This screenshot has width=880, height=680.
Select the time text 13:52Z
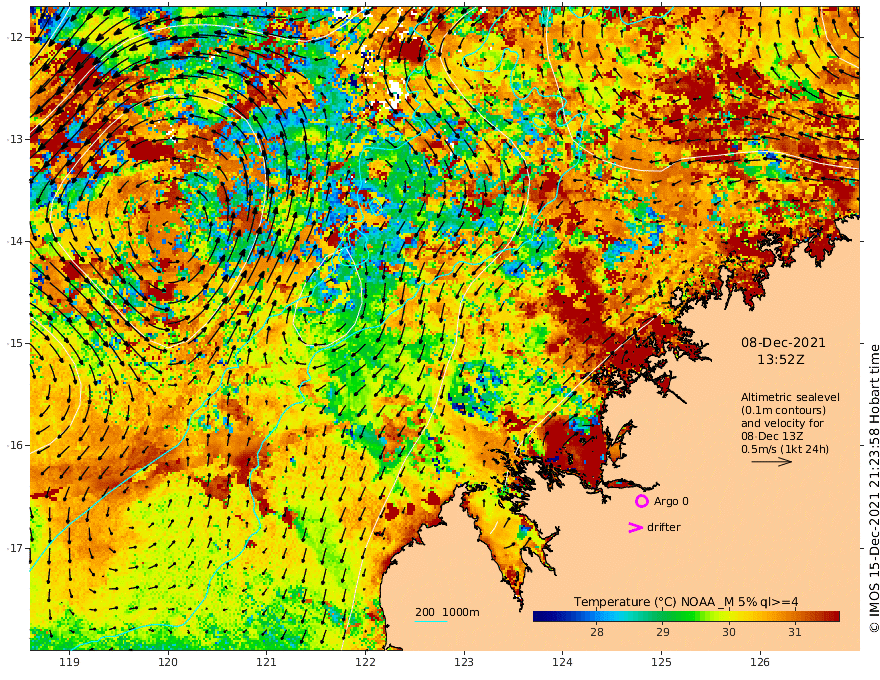(781, 360)
